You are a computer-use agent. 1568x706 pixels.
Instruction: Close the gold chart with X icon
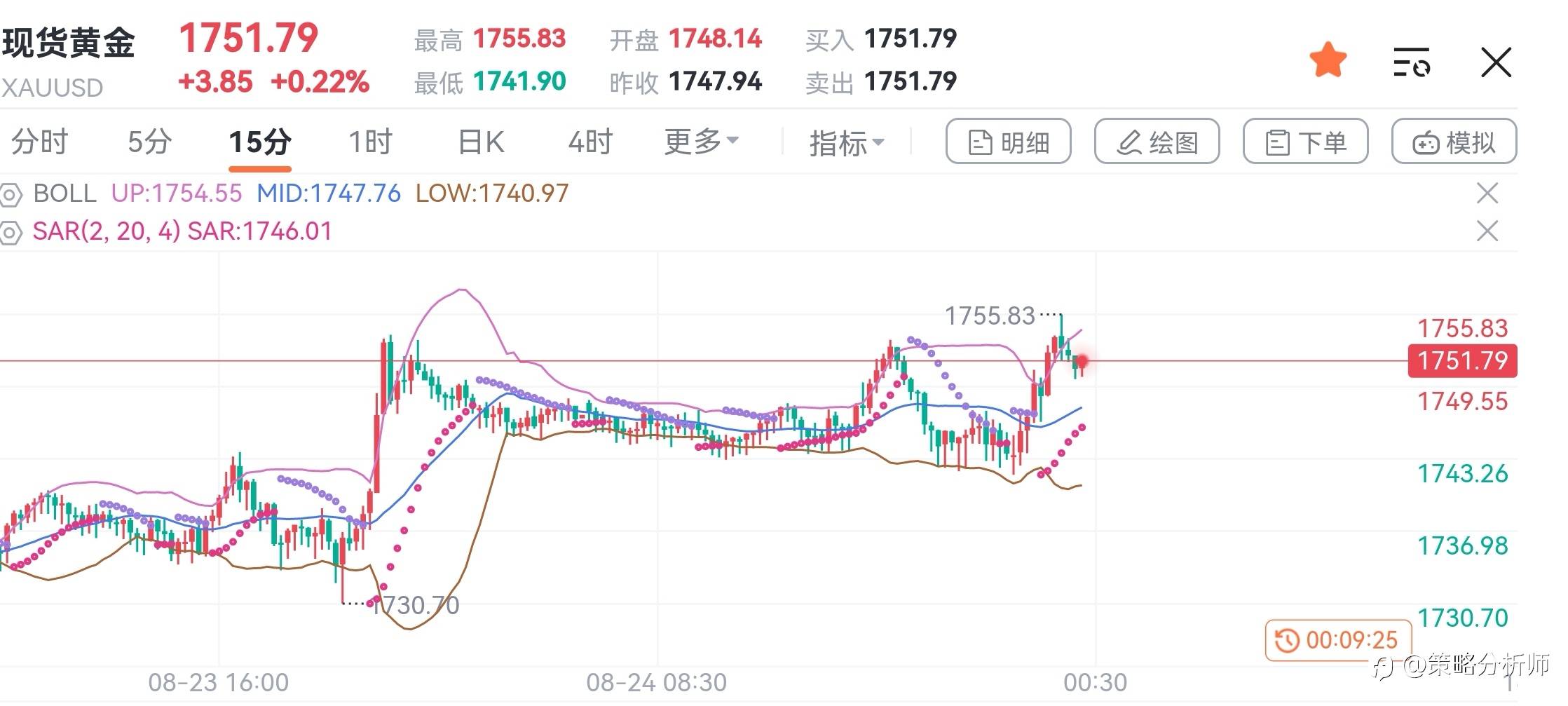coord(1496,62)
